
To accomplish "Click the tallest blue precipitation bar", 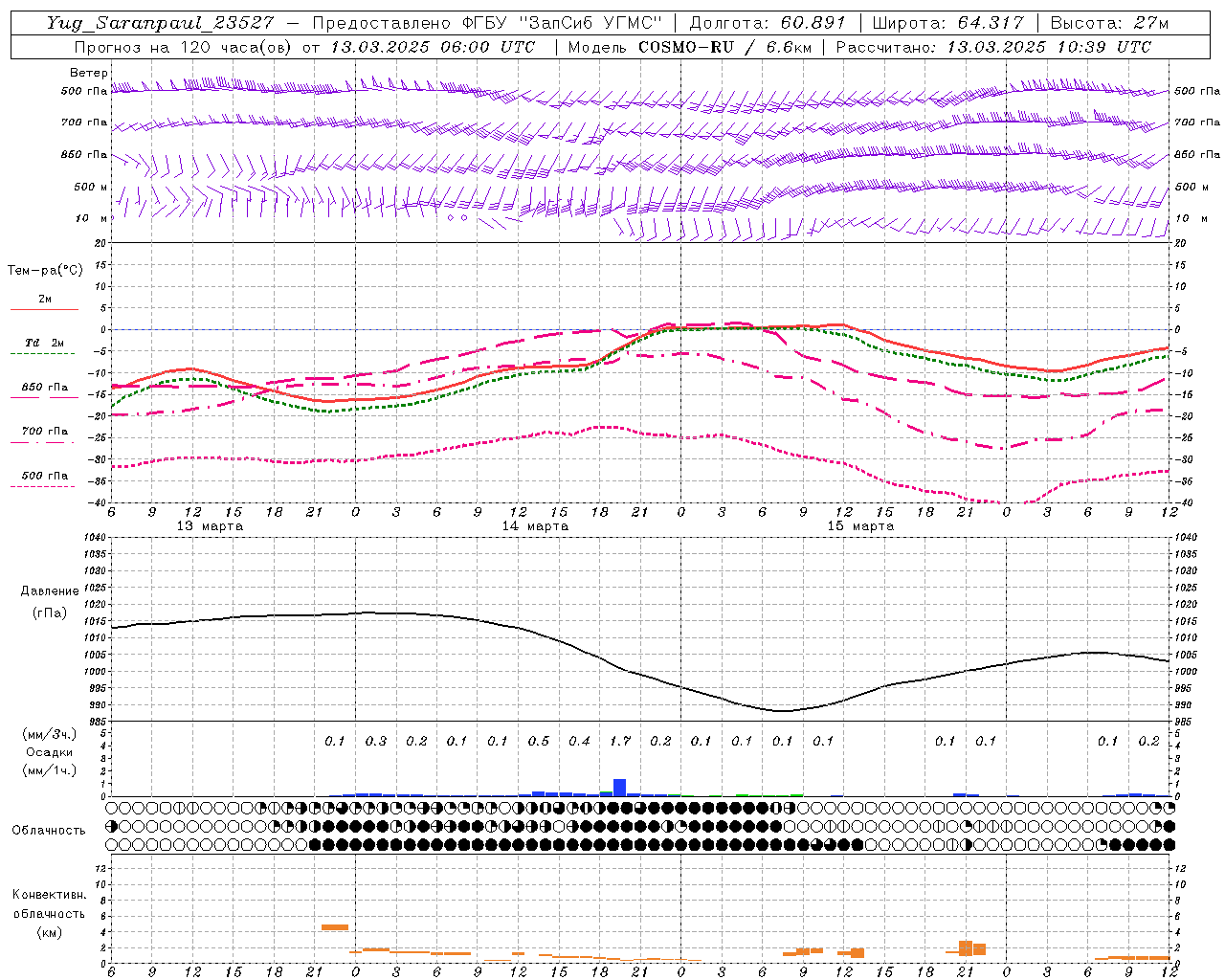I will [x=619, y=788].
